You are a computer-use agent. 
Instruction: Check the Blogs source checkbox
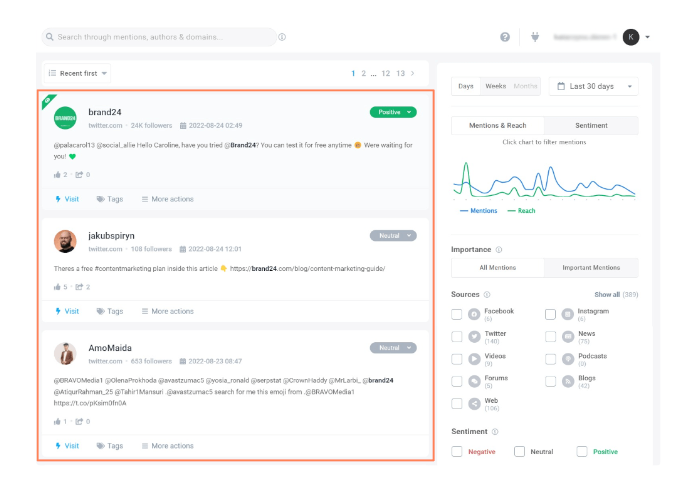tap(551, 381)
